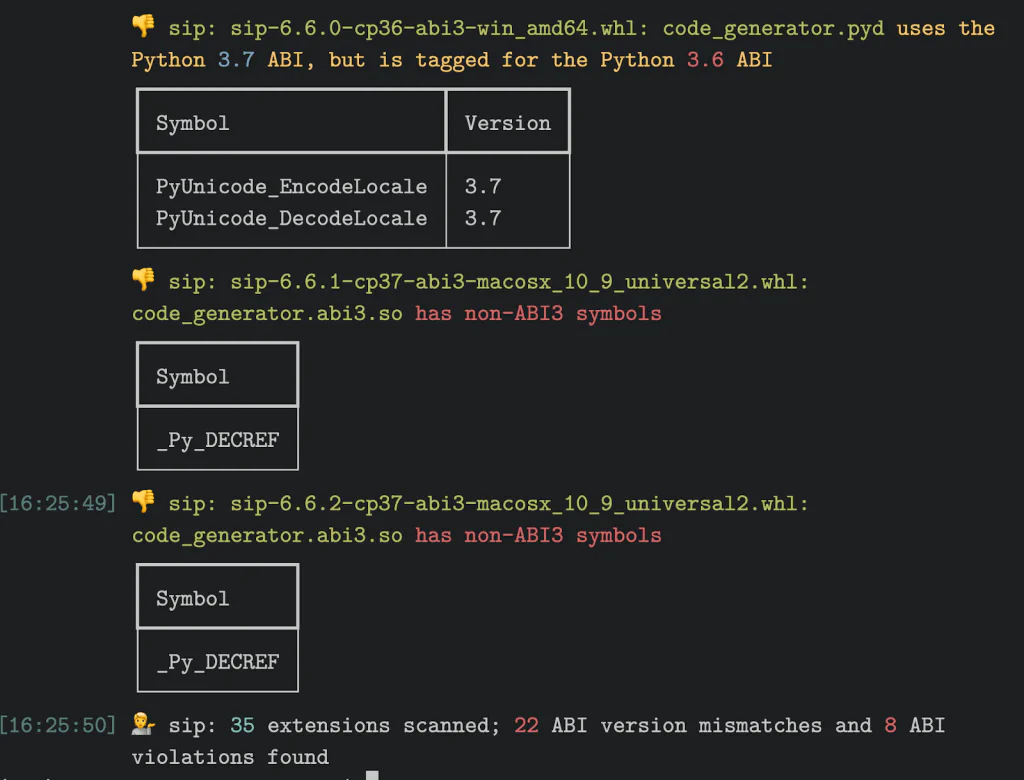Click the shrugging person emoji in summary line

pos(143,724)
